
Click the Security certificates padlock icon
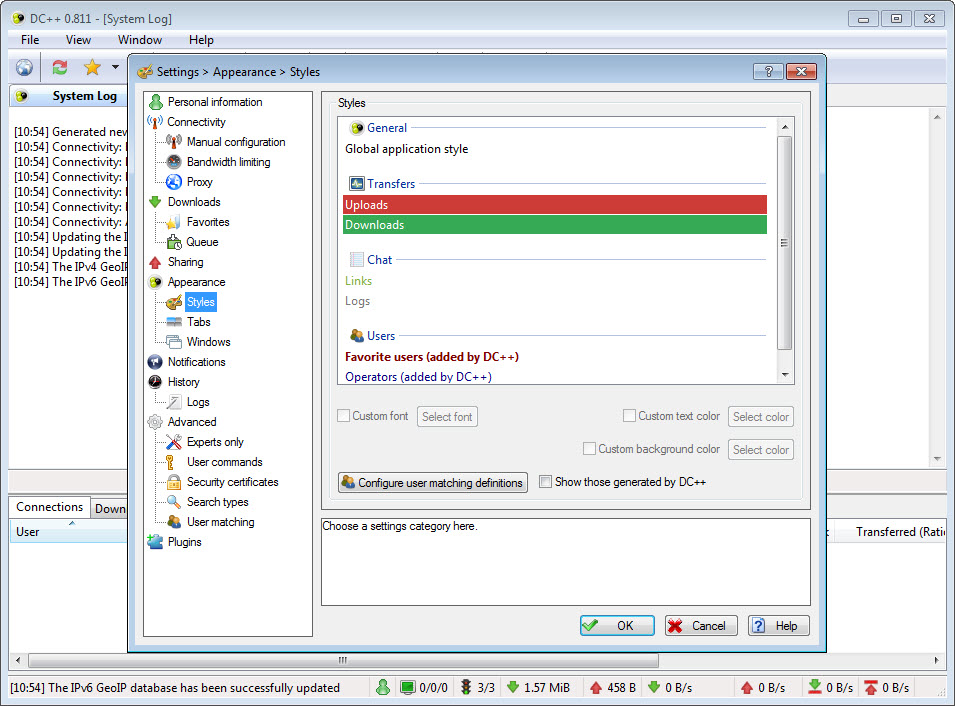pyautogui.click(x=174, y=482)
